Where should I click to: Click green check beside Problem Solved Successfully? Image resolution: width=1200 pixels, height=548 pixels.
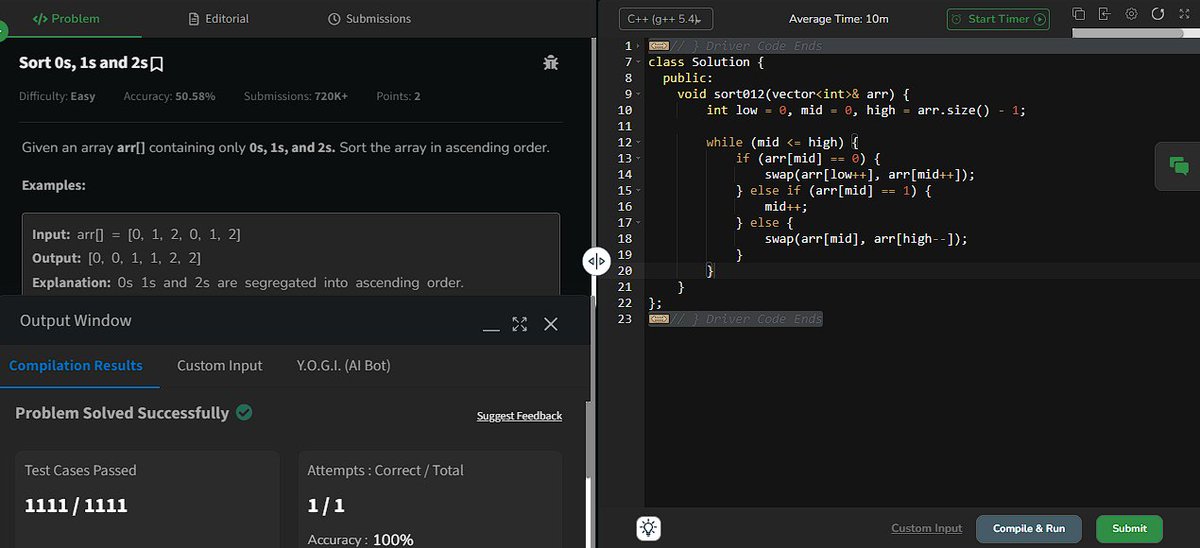coord(244,412)
